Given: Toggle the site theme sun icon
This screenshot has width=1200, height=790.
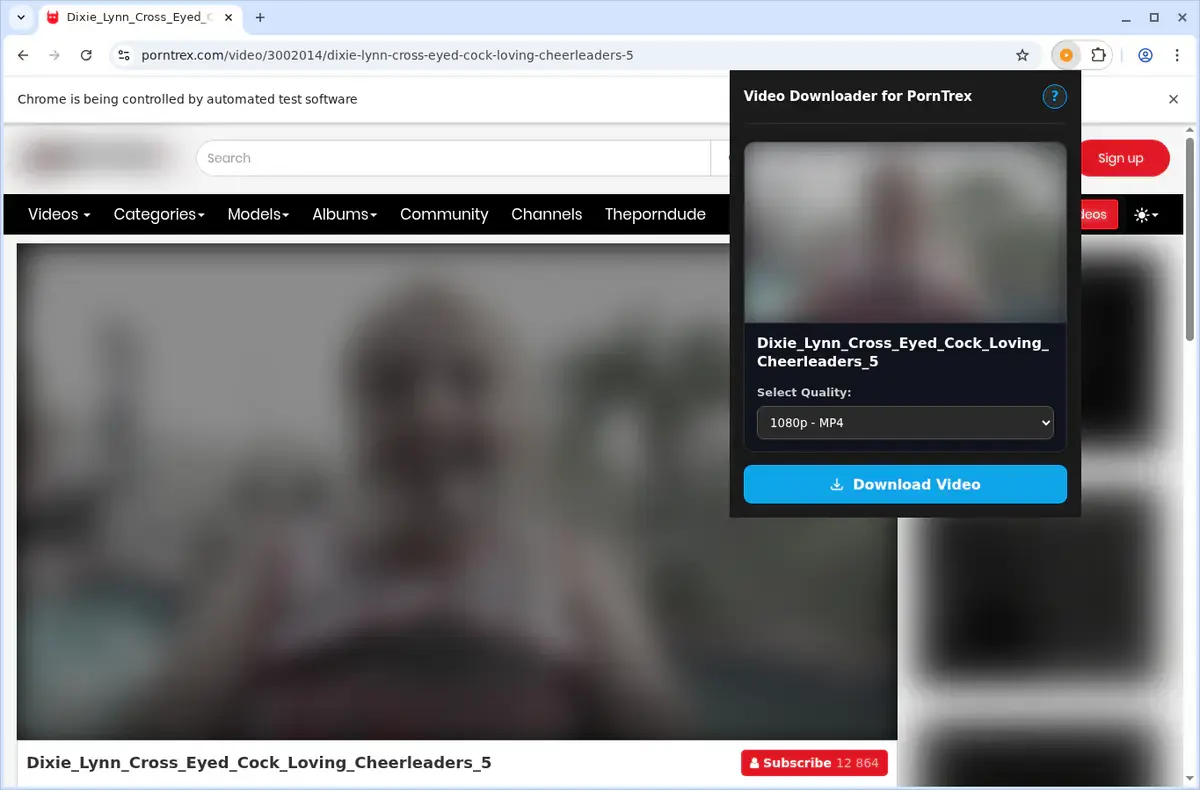Looking at the screenshot, I should click(1146, 215).
